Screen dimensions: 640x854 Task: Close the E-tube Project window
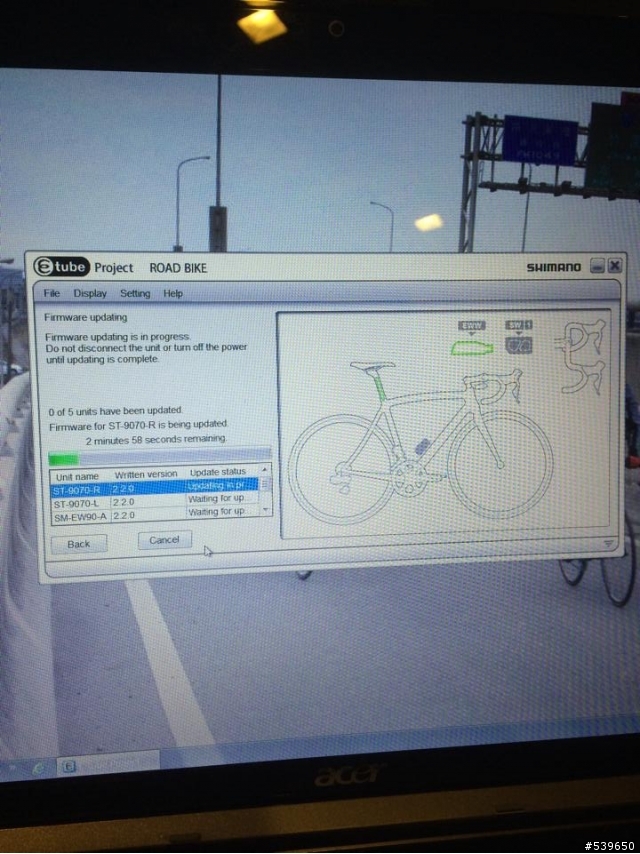point(614,265)
